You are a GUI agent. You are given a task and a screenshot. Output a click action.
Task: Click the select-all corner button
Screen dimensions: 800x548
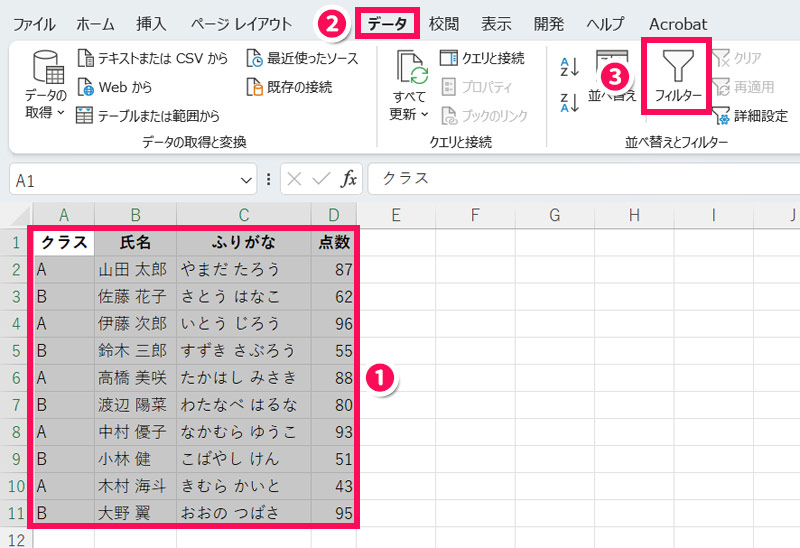click(16, 215)
